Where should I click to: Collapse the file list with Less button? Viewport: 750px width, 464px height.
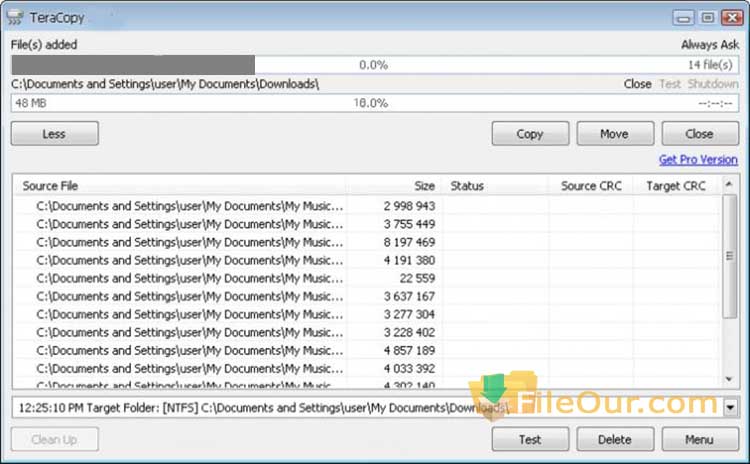coord(55,133)
